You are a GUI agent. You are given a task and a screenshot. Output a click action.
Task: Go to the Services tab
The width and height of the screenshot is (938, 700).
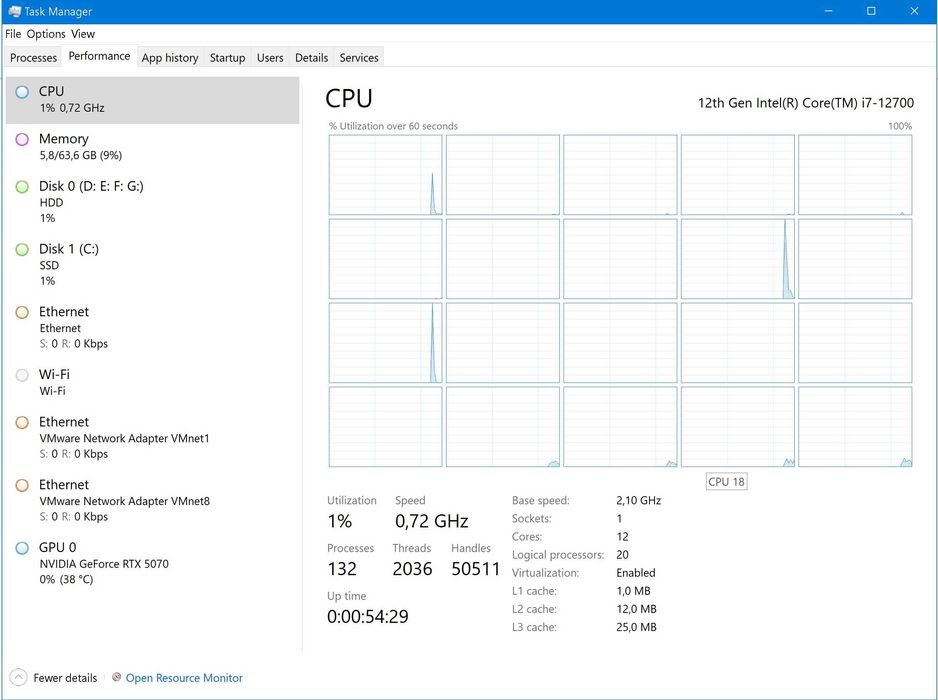point(359,58)
